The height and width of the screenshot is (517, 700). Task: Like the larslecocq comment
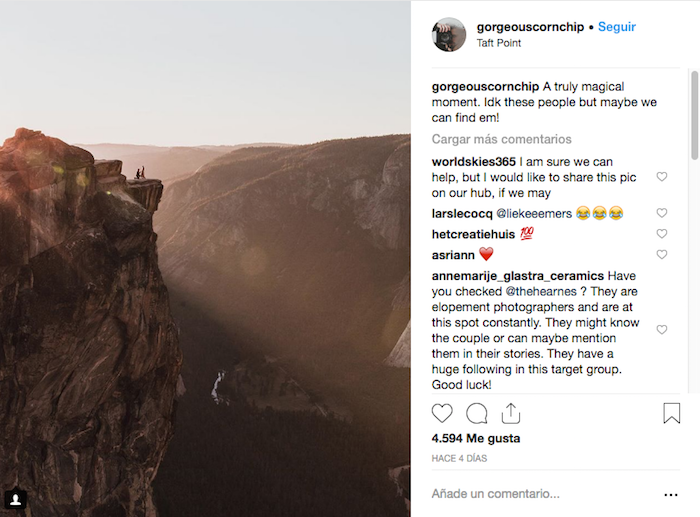661,213
